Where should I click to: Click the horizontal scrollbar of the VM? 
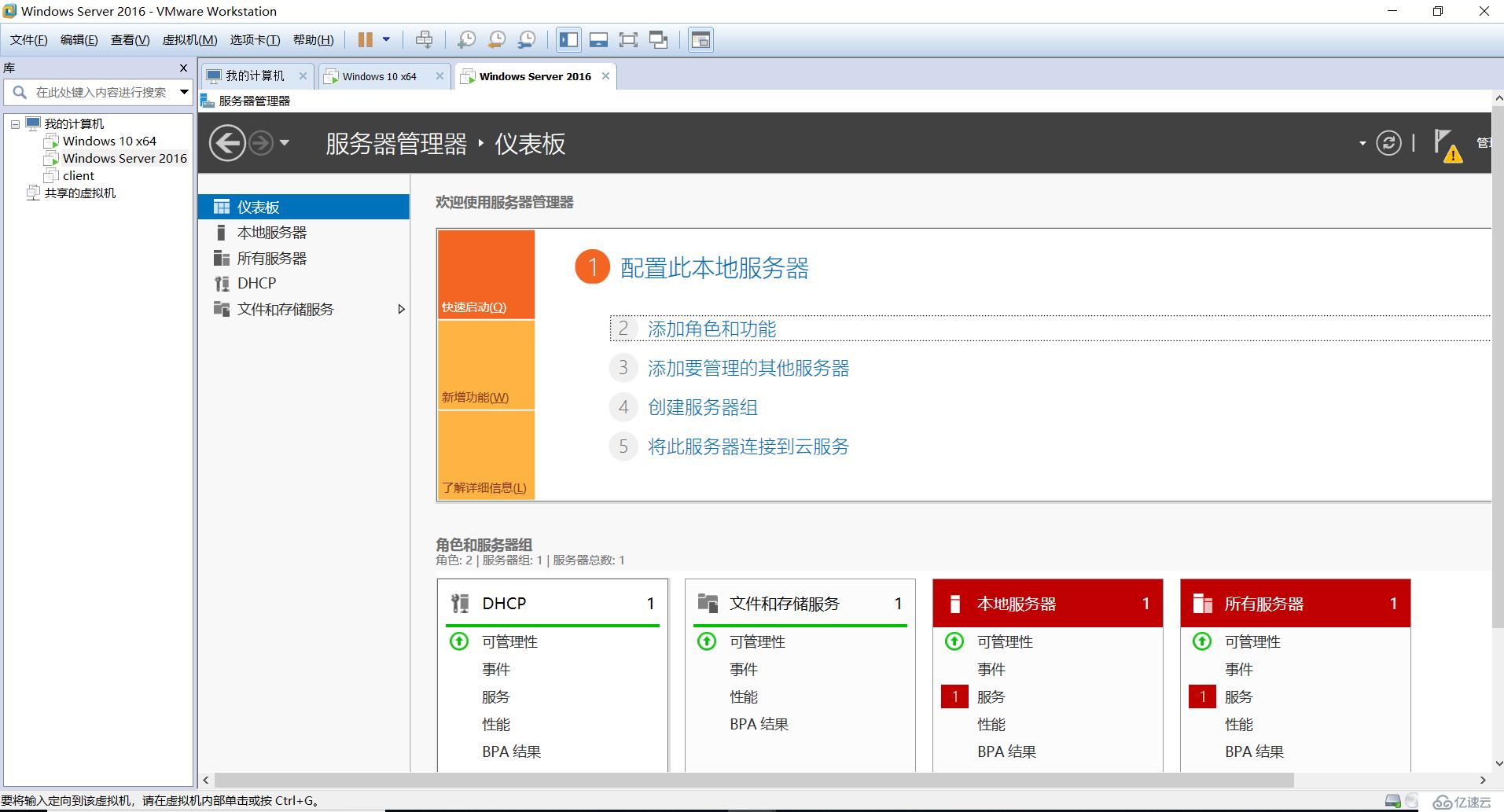click(754, 780)
